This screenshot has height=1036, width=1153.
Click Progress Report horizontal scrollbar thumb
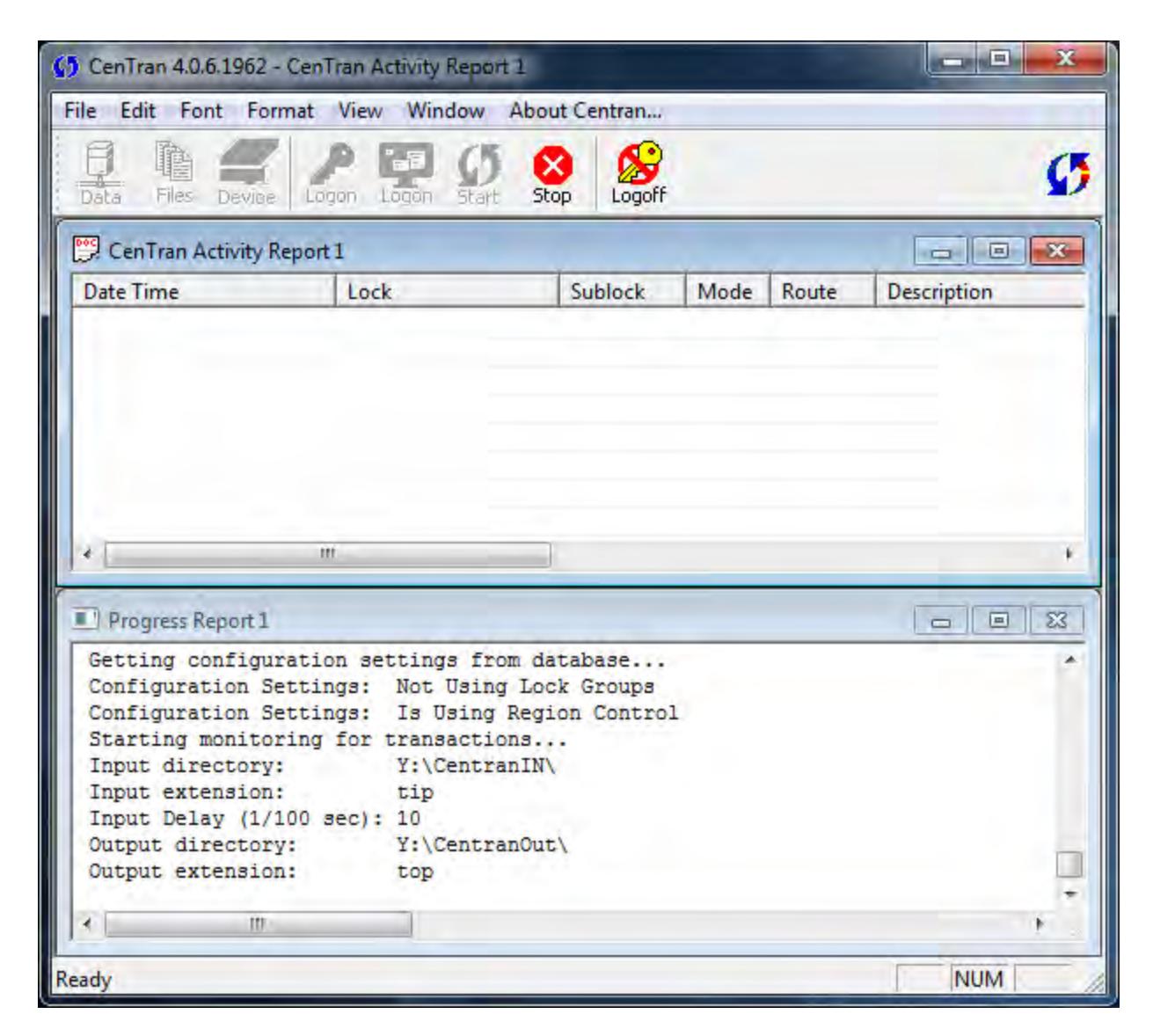pyautogui.click(x=258, y=923)
